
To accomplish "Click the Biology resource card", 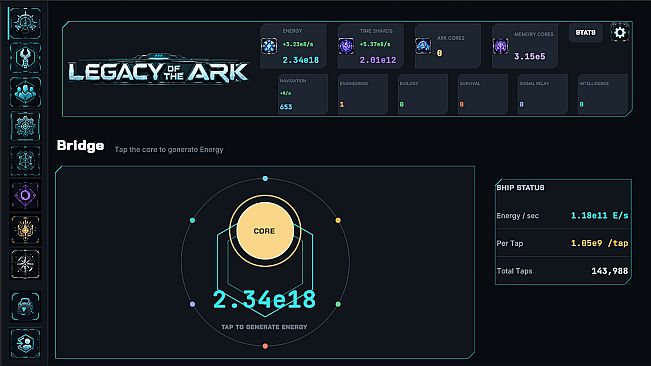I will pos(423,94).
